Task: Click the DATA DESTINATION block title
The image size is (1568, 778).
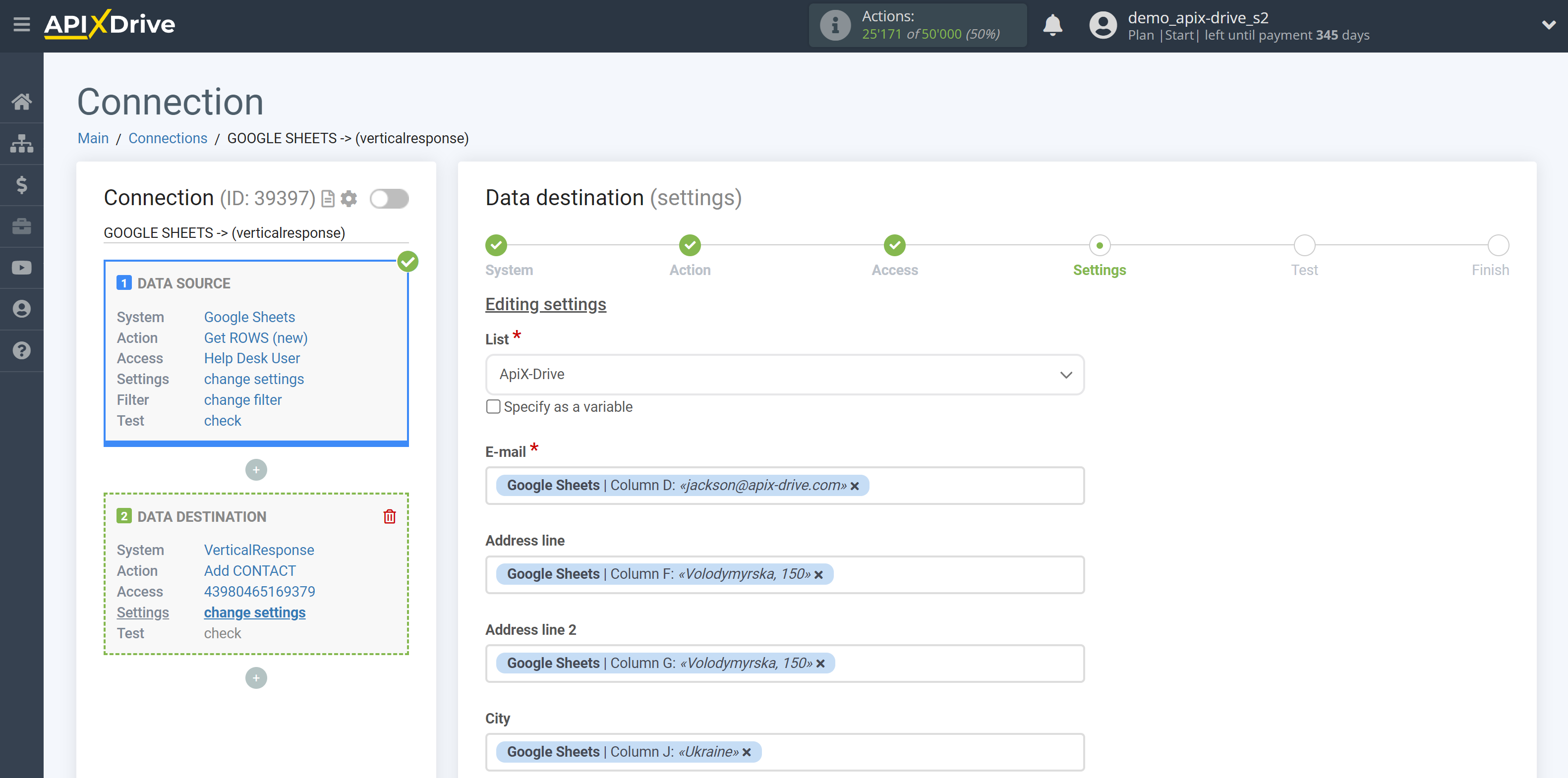Action: 201,516
